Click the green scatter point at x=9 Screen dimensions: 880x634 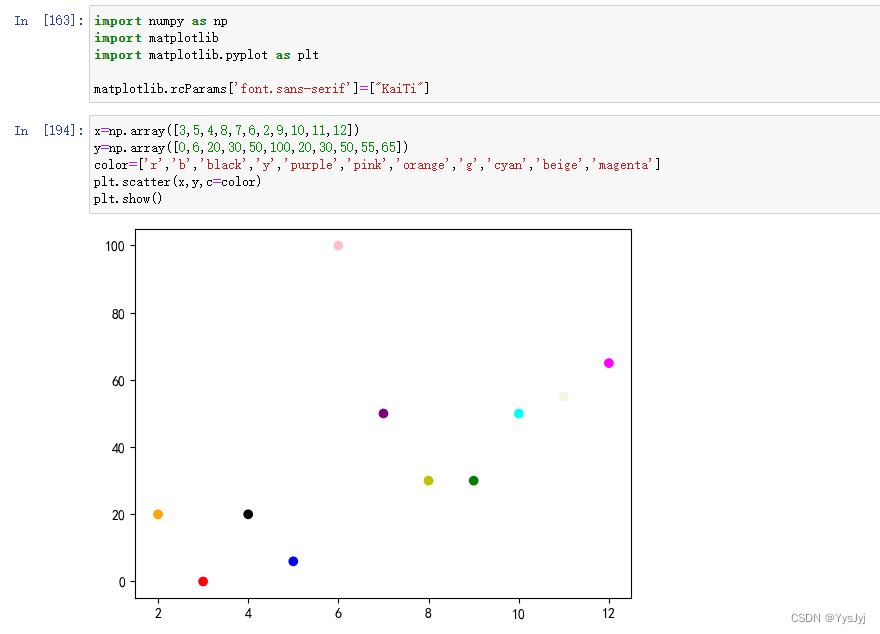point(474,481)
